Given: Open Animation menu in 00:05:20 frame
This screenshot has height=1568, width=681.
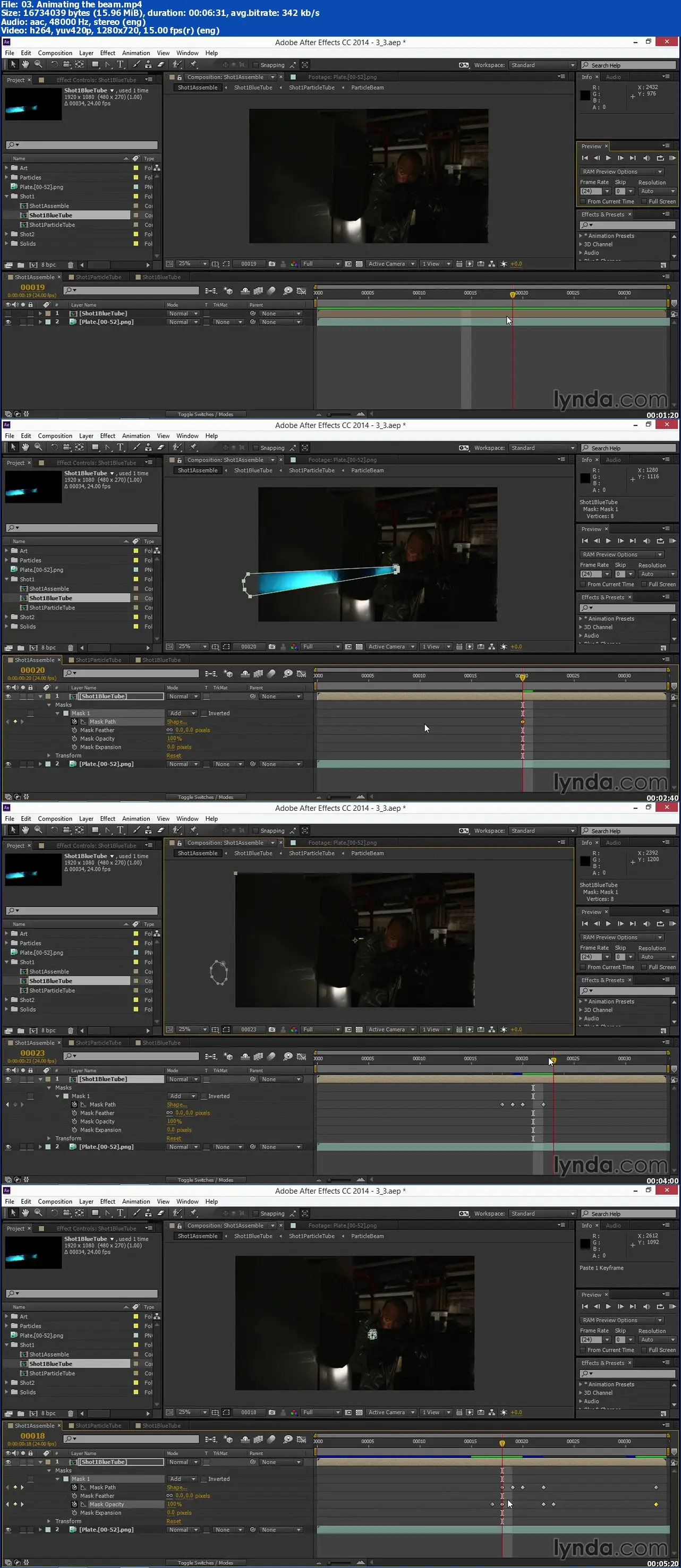Looking at the screenshot, I should click(x=136, y=1202).
